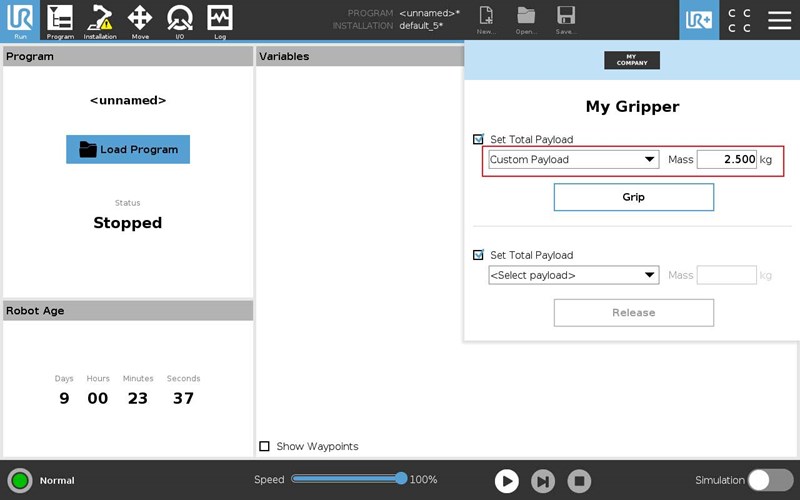Click the Load Program button

128,149
